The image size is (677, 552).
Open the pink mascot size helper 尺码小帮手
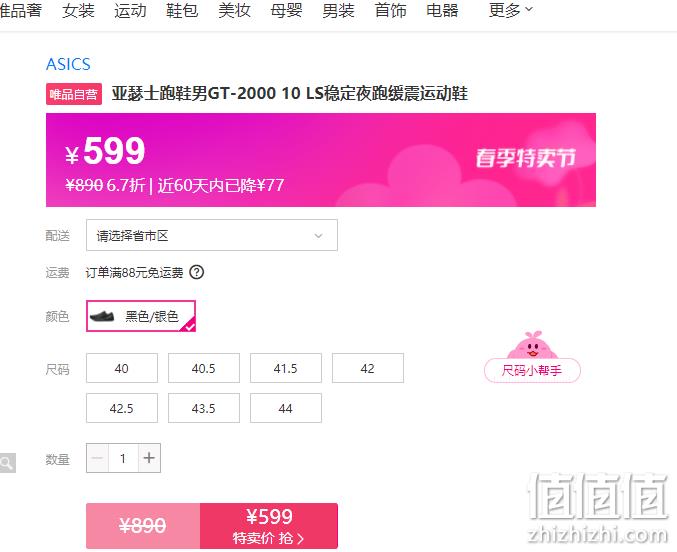pyautogui.click(x=532, y=357)
